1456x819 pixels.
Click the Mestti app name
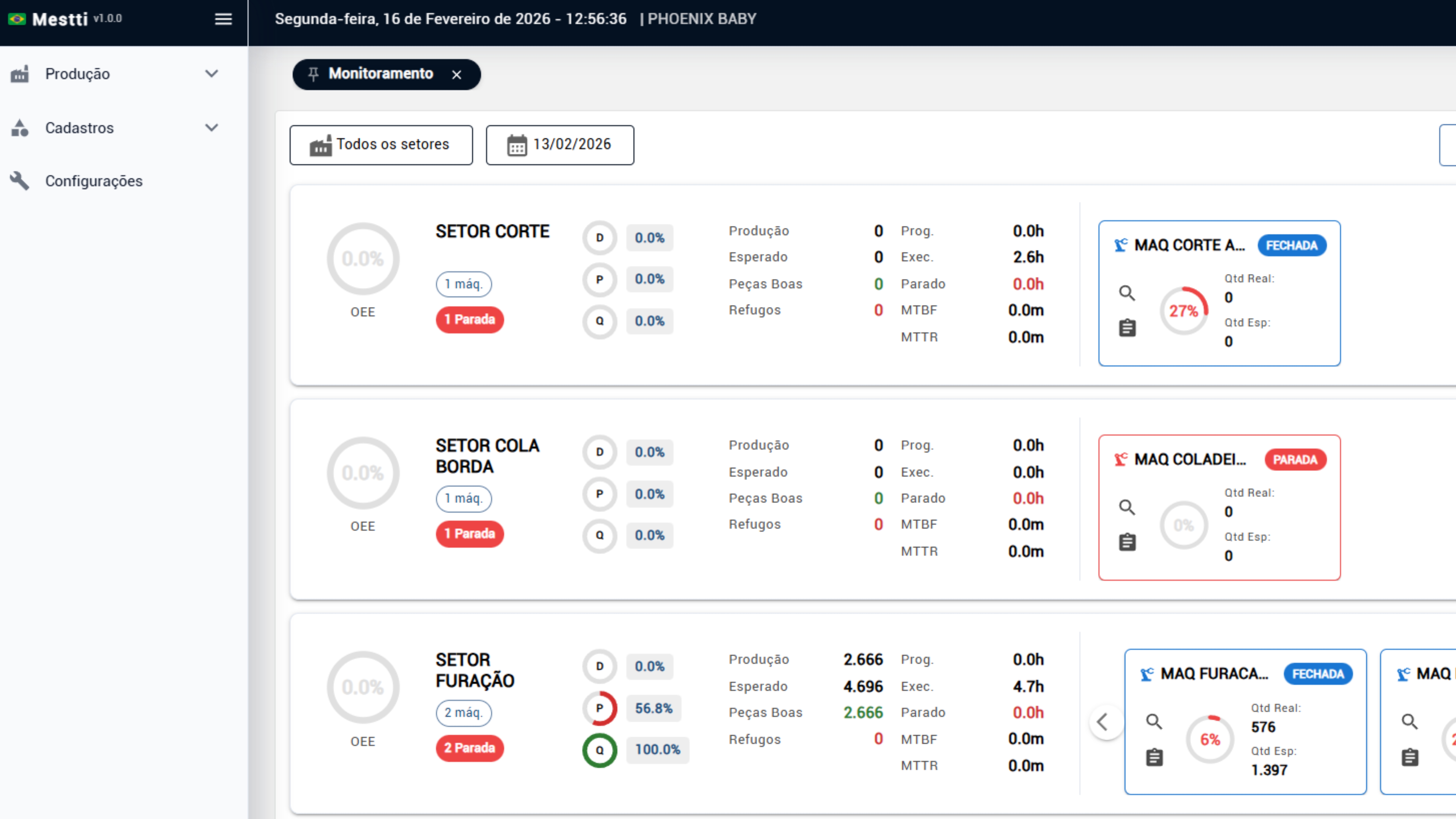(60, 20)
